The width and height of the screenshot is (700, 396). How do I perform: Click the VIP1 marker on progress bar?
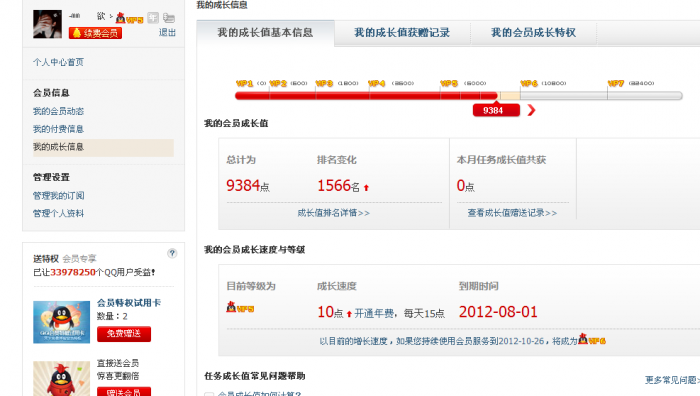tap(245, 83)
